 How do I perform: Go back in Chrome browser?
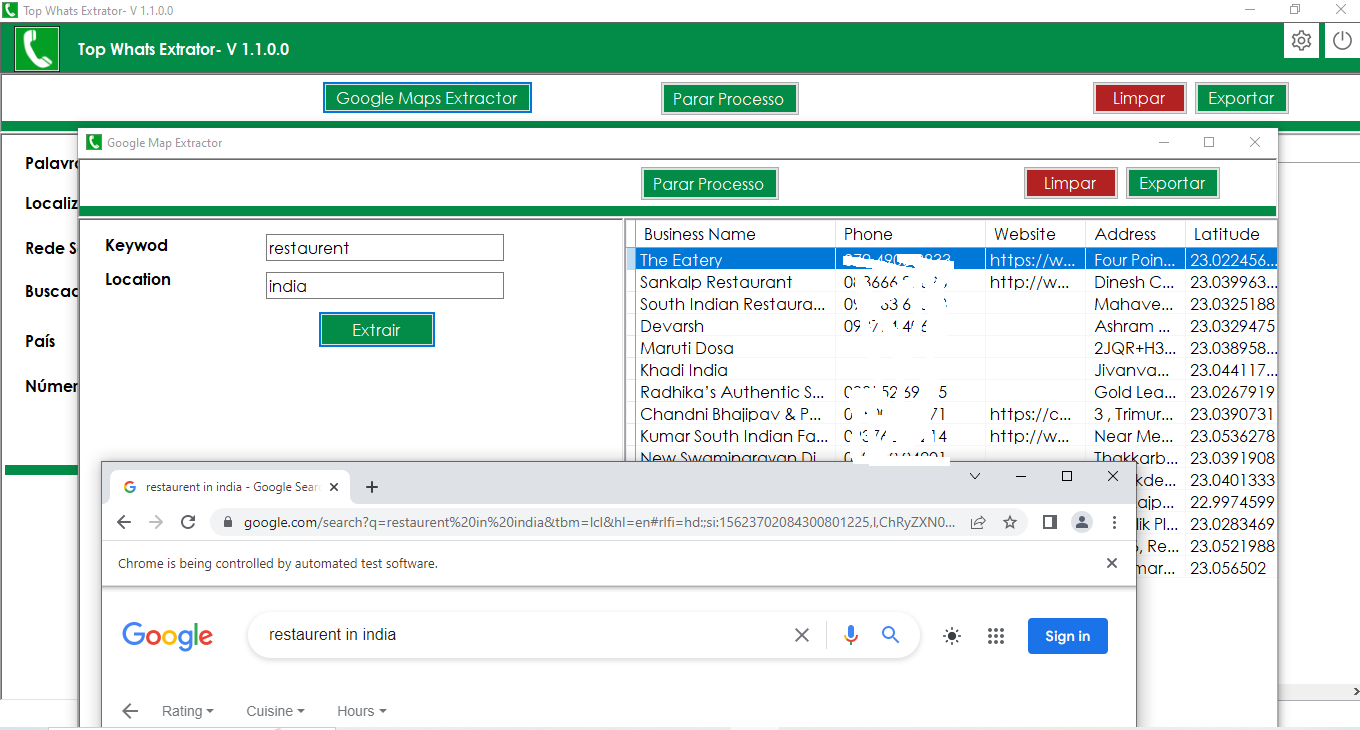124,522
